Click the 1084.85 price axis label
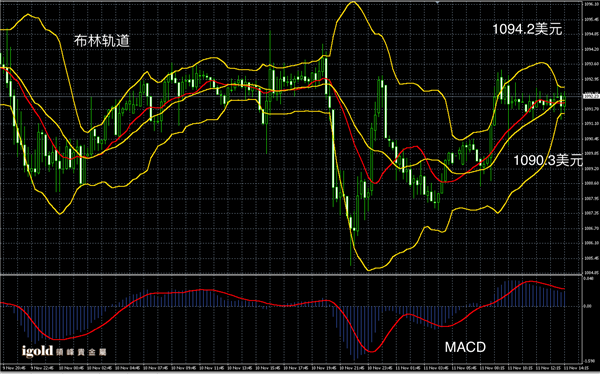This screenshot has width=600, height=374. pyautogui.click(x=591, y=273)
